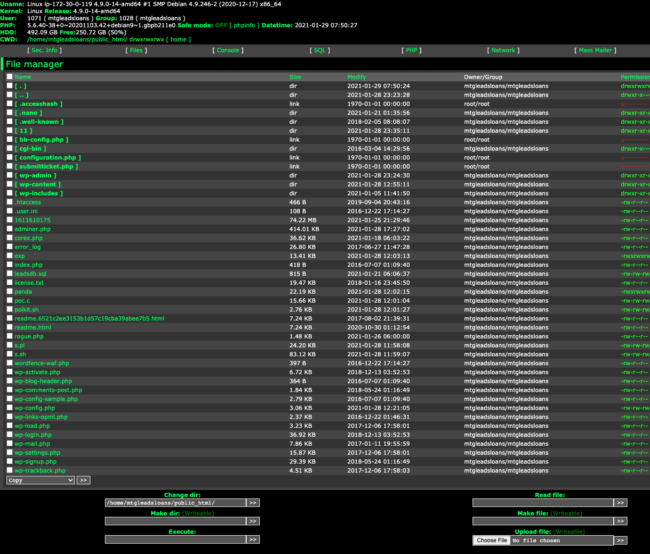Tick the checkbox for leadsdb.sql
Viewport: 650px width, 554px height.
[x=10, y=274]
